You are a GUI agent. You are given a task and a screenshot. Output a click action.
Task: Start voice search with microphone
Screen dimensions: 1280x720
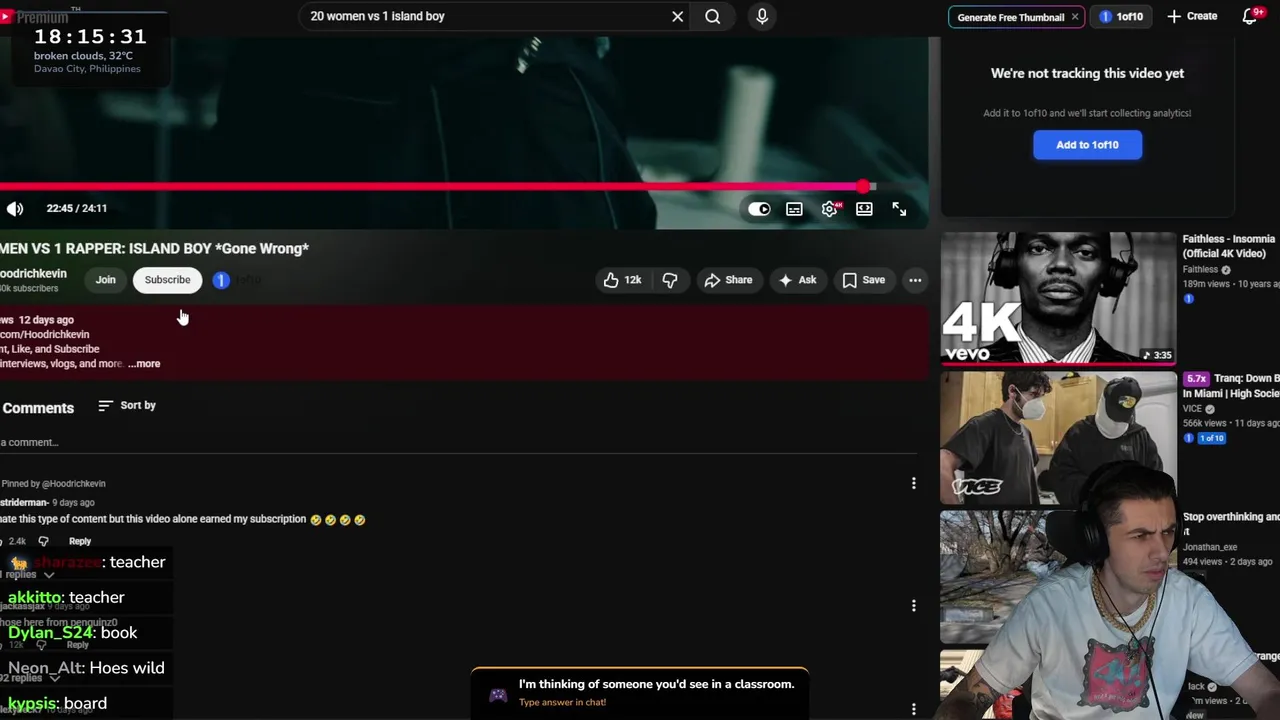(762, 16)
